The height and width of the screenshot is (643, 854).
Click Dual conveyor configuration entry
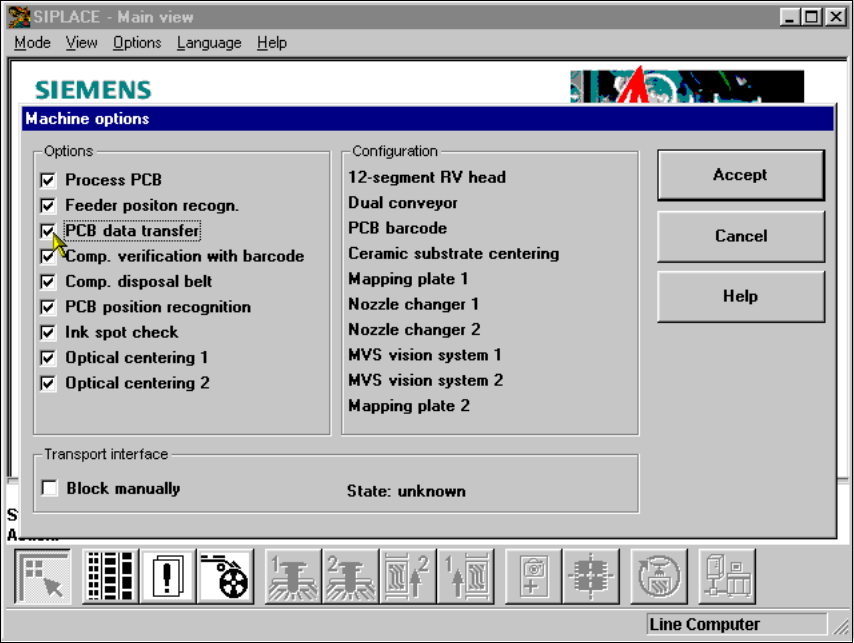pyautogui.click(x=403, y=203)
